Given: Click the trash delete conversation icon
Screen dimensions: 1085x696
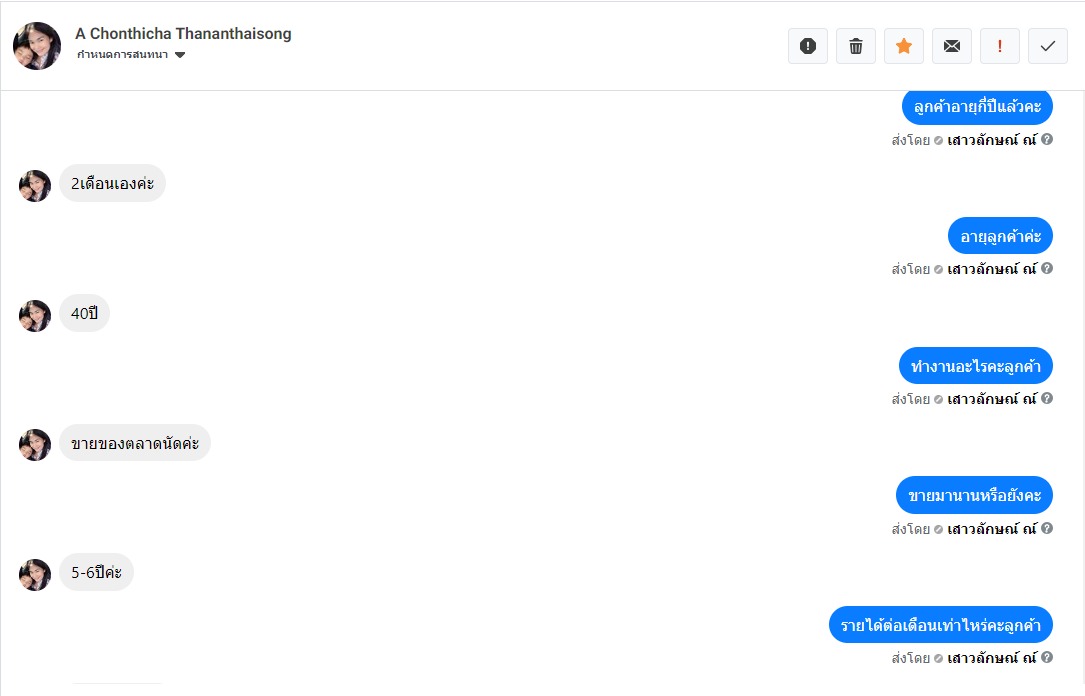Looking at the screenshot, I should [x=856, y=46].
